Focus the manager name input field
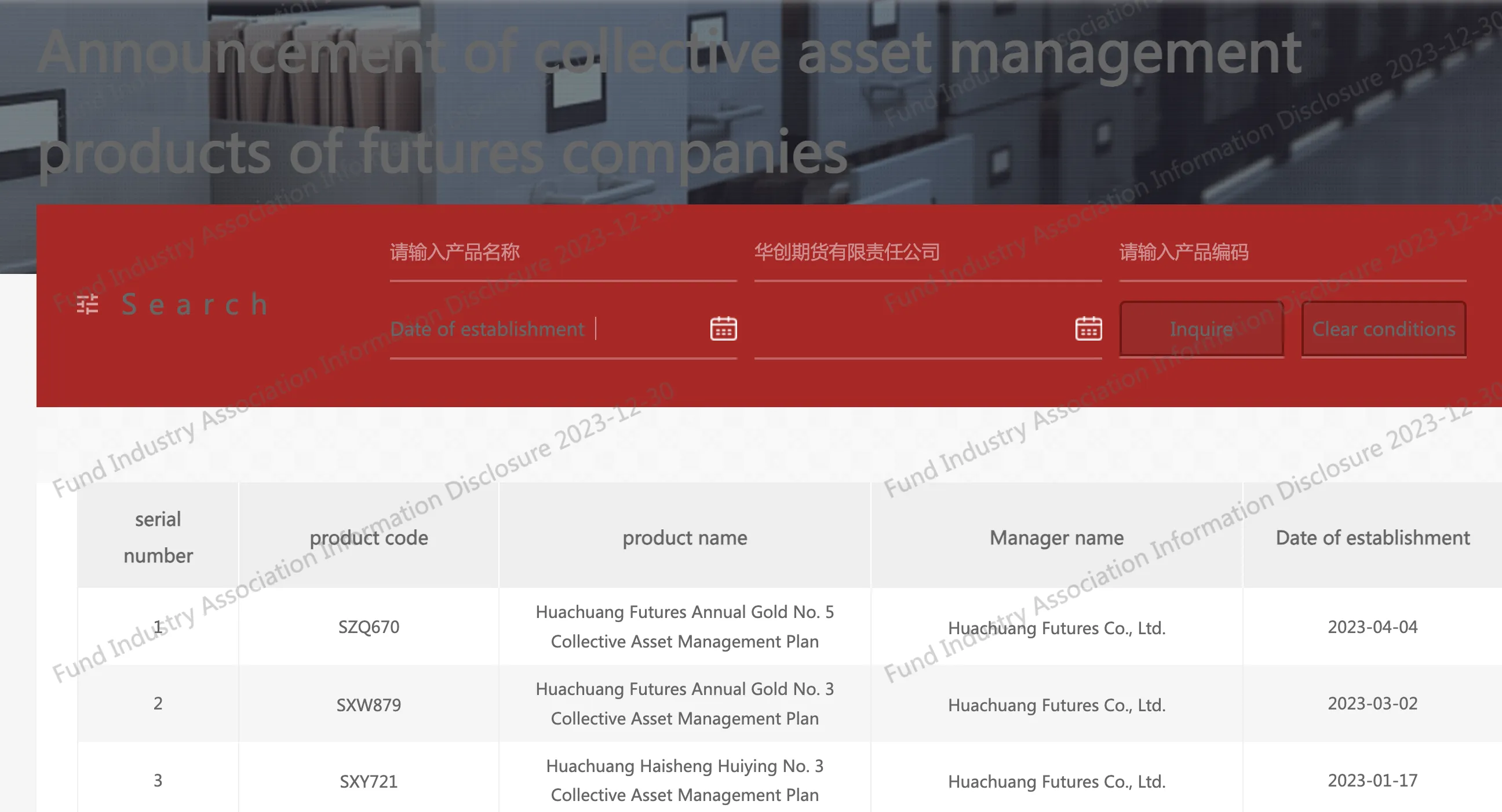This screenshot has height=812, width=1502. [928, 253]
